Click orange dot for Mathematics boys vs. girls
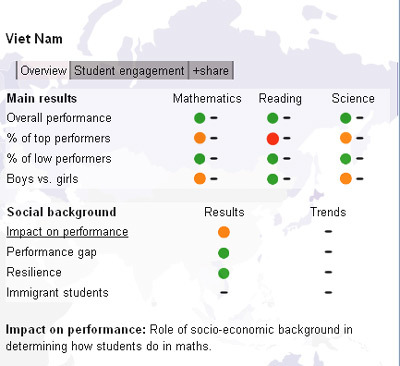This screenshot has width=400, height=366. click(200, 179)
